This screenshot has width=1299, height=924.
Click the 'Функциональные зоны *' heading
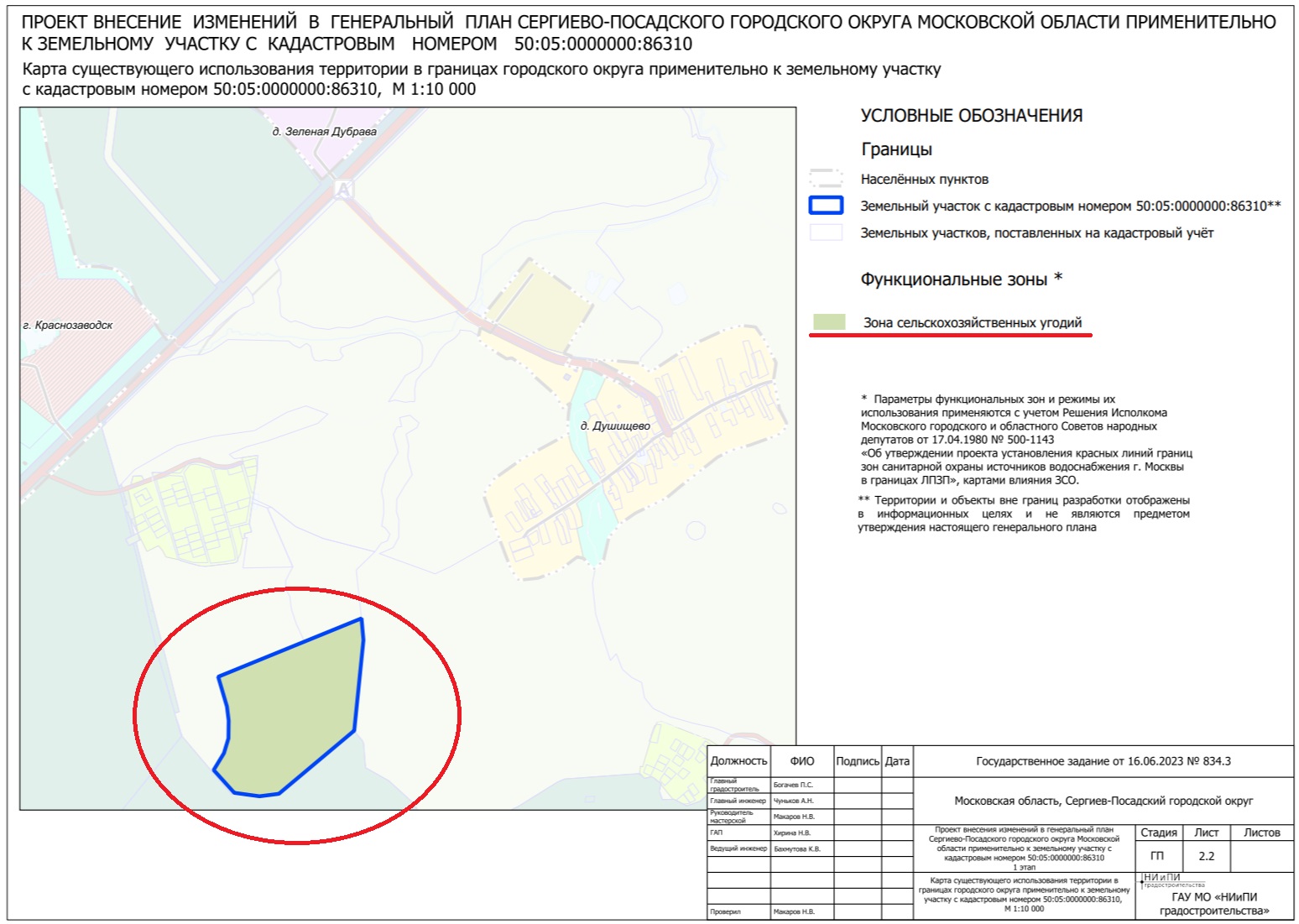click(x=962, y=279)
